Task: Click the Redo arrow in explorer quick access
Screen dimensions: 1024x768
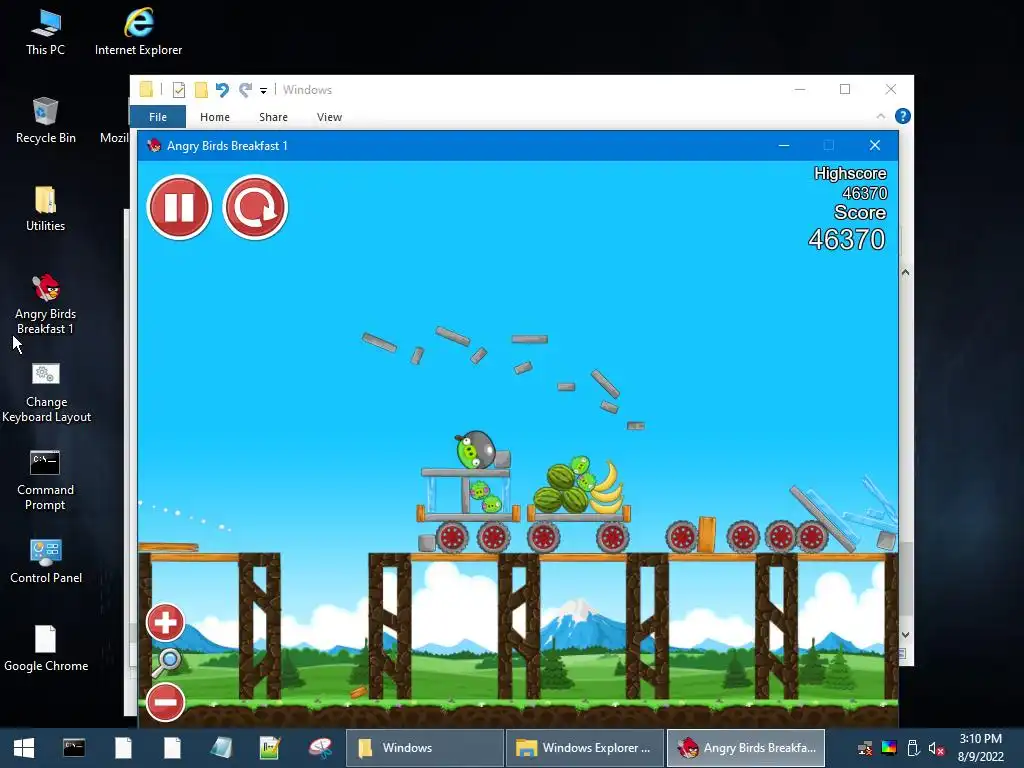Action: click(246, 89)
